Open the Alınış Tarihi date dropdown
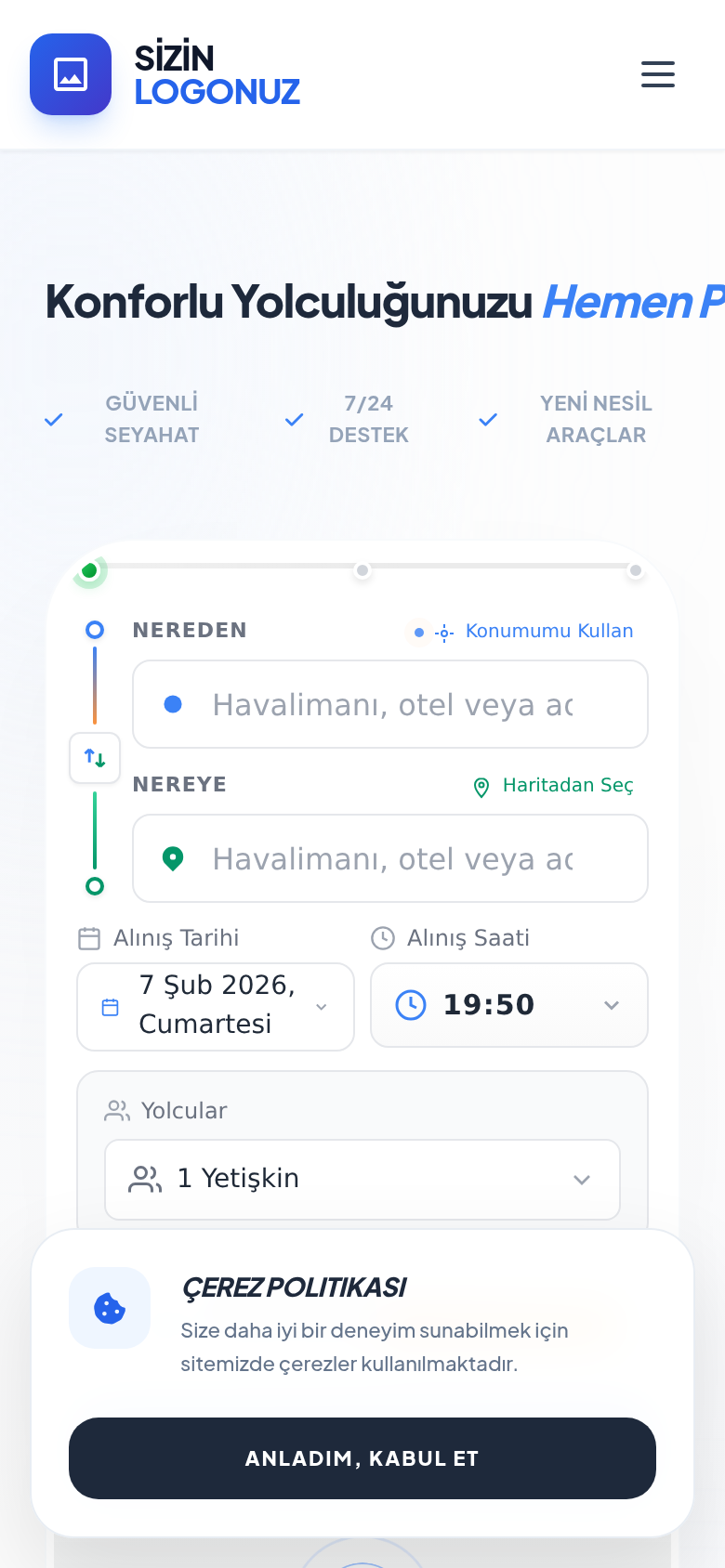725x1568 pixels. pos(216,1006)
